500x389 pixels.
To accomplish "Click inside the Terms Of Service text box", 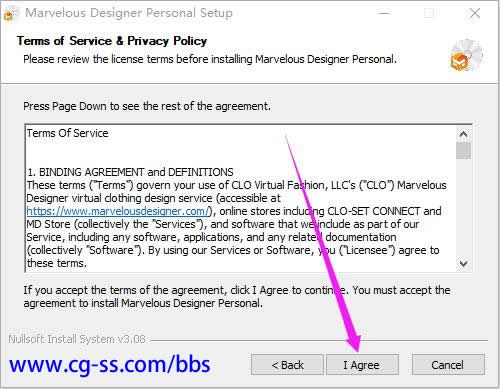I will [x=240, y=198].
